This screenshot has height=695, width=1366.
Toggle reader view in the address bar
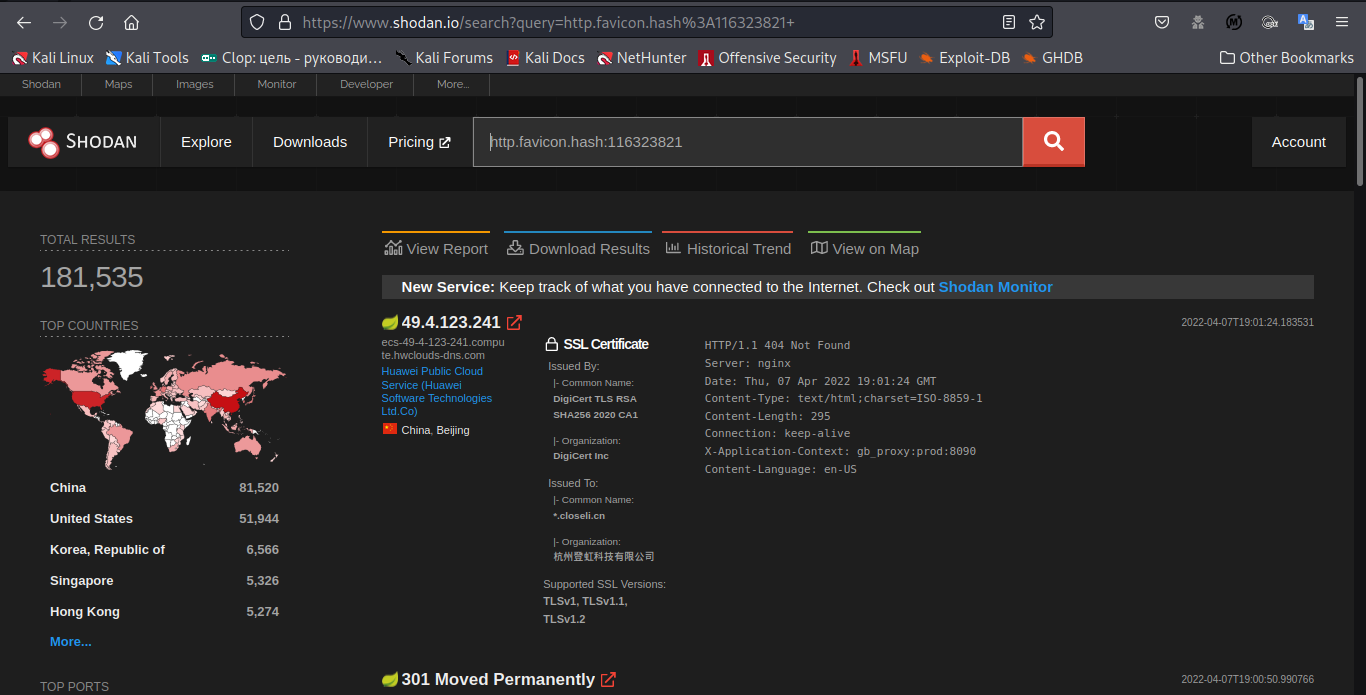coord(1009,22)
